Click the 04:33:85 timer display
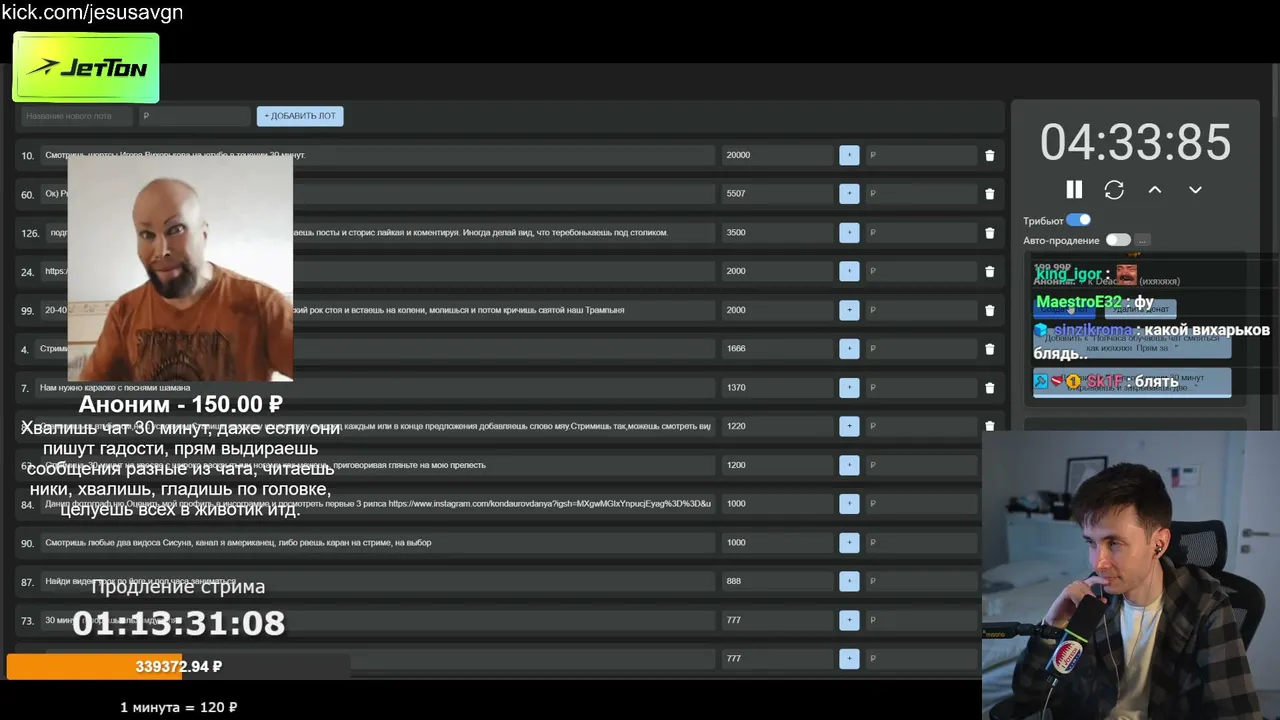The image size is (1280, 720). (x=1135, y=142)
